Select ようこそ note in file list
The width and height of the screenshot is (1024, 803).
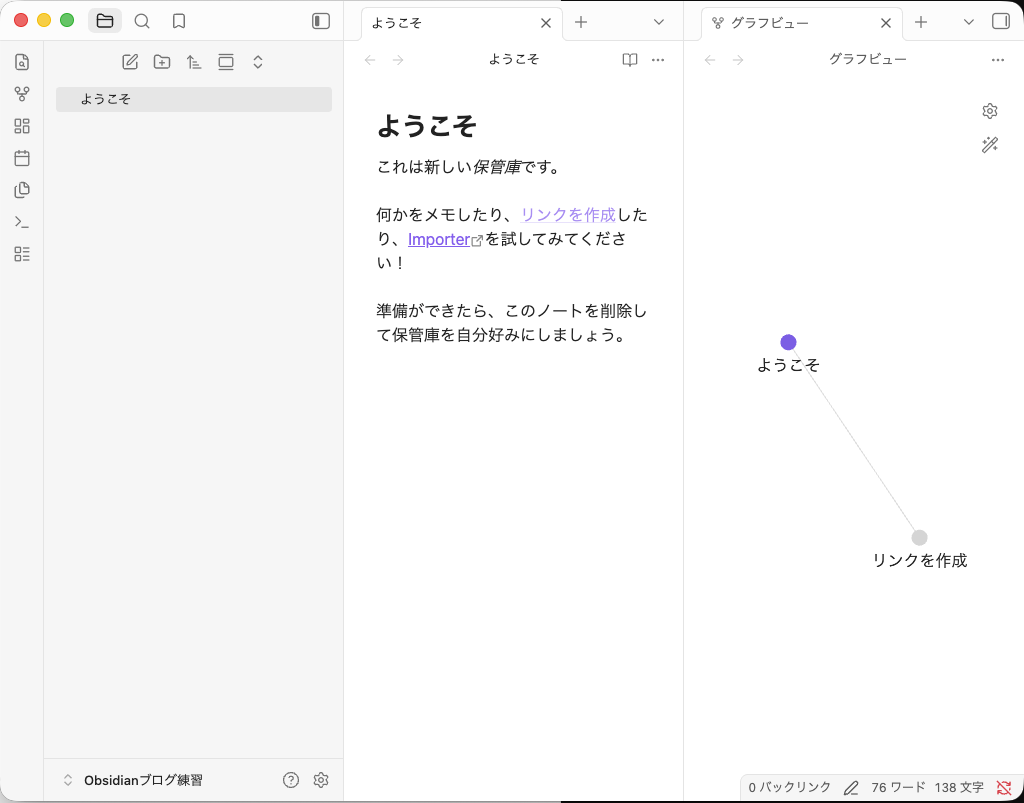pyautogui.click(x=194, y=99)
